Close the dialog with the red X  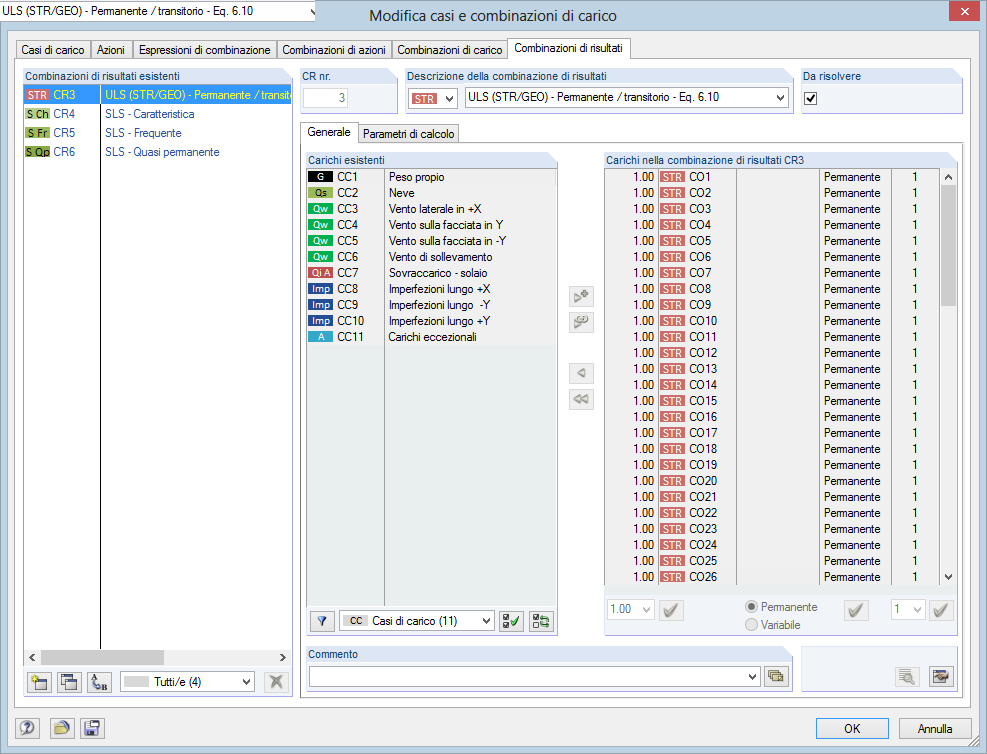pos(965,11)
